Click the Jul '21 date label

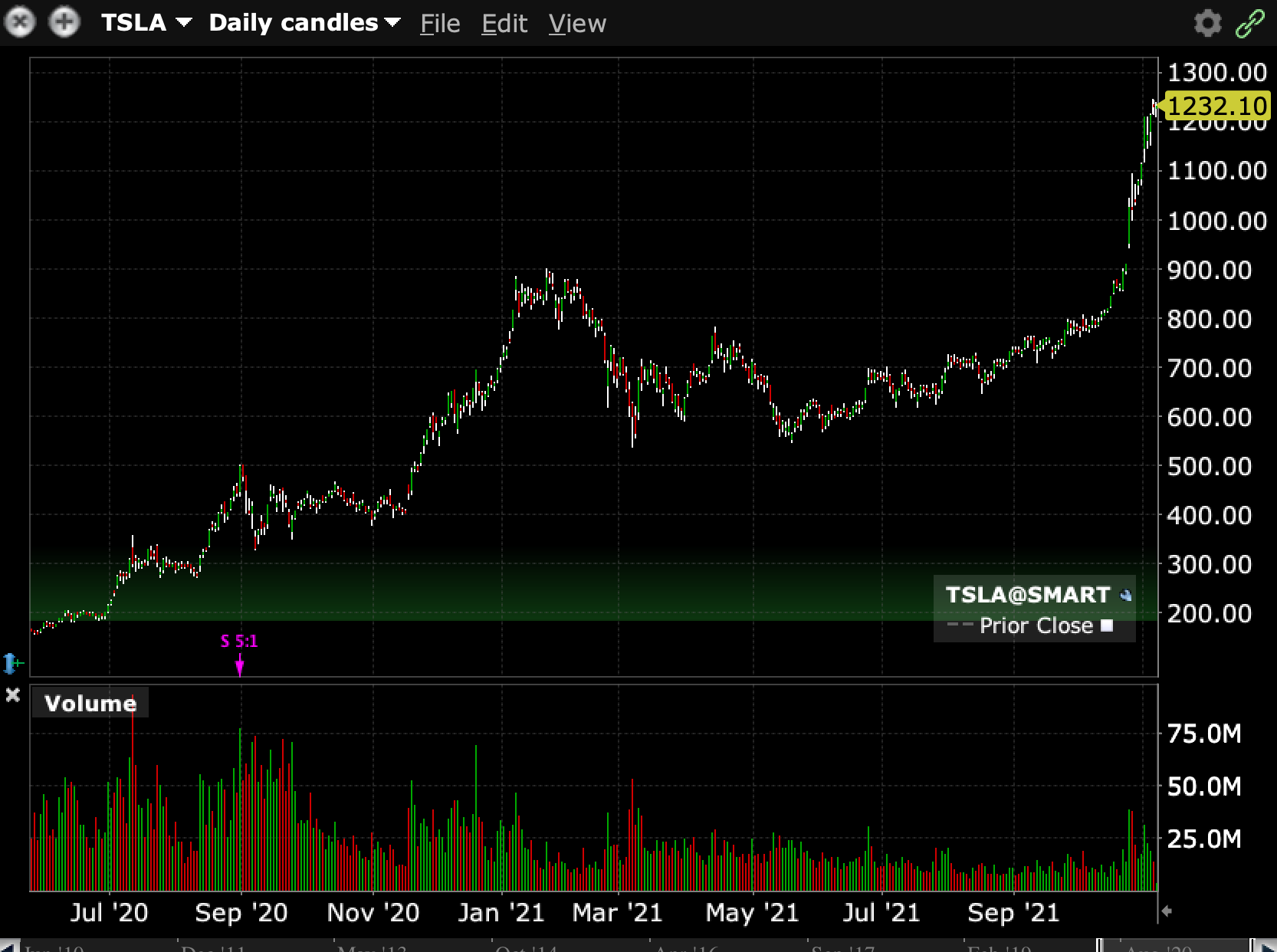click(x=881, y=913)
